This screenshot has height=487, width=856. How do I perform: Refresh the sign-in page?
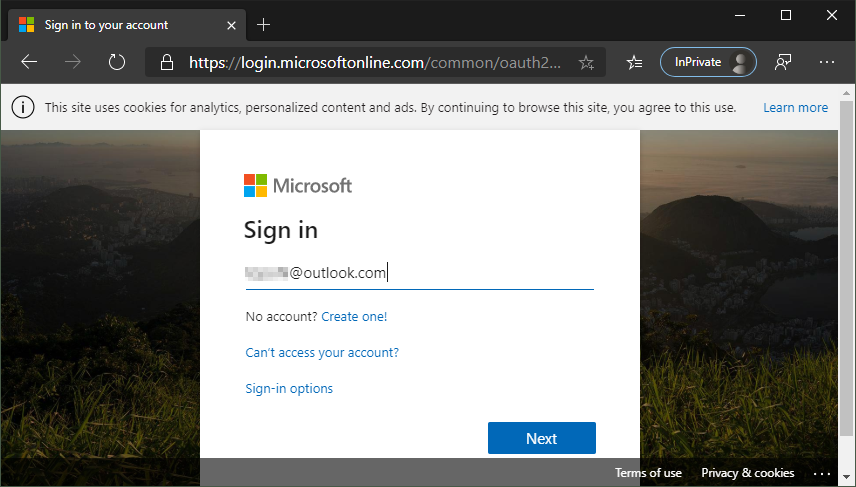[116, 62]
